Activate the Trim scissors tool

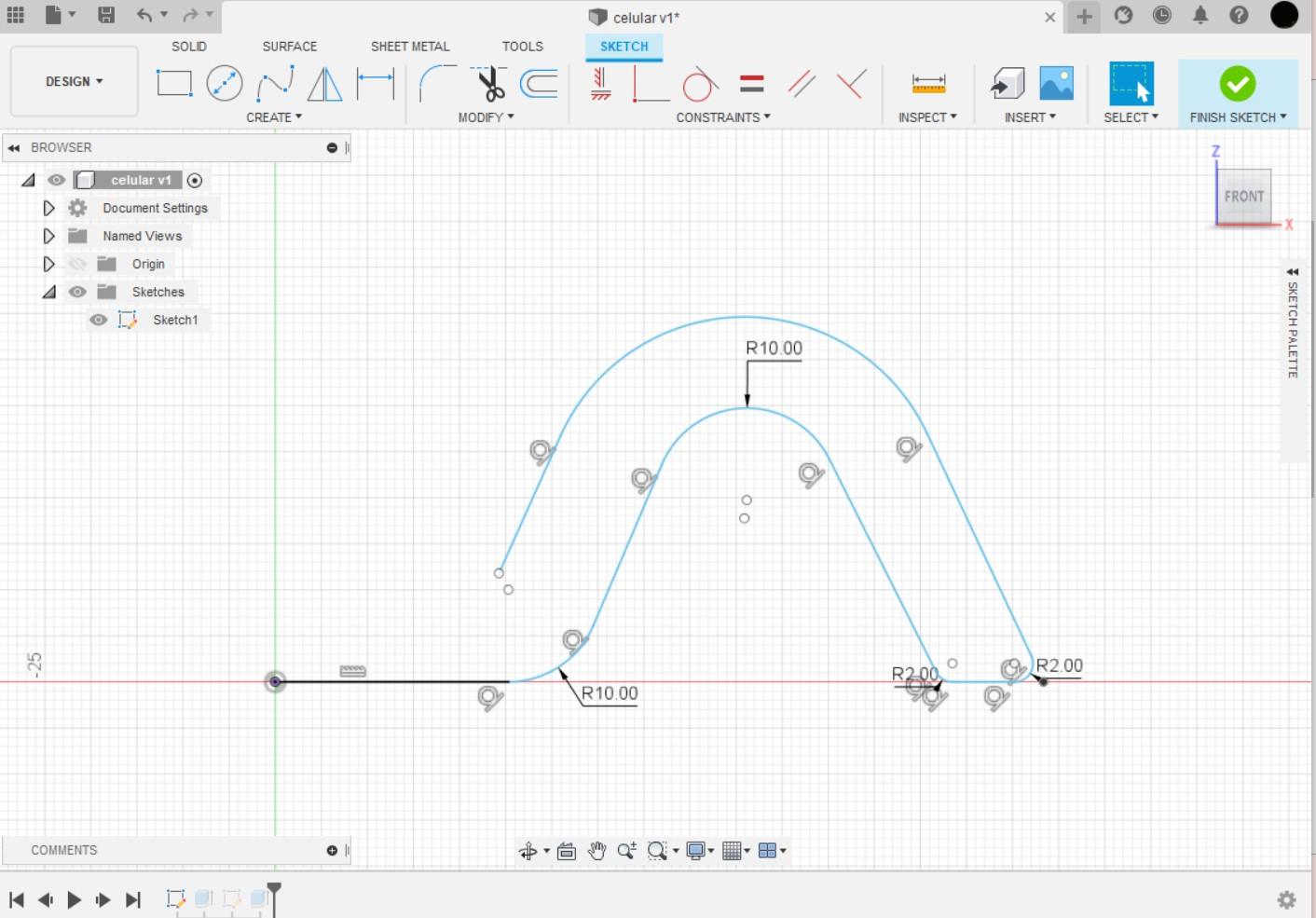(x=489, y=84)
